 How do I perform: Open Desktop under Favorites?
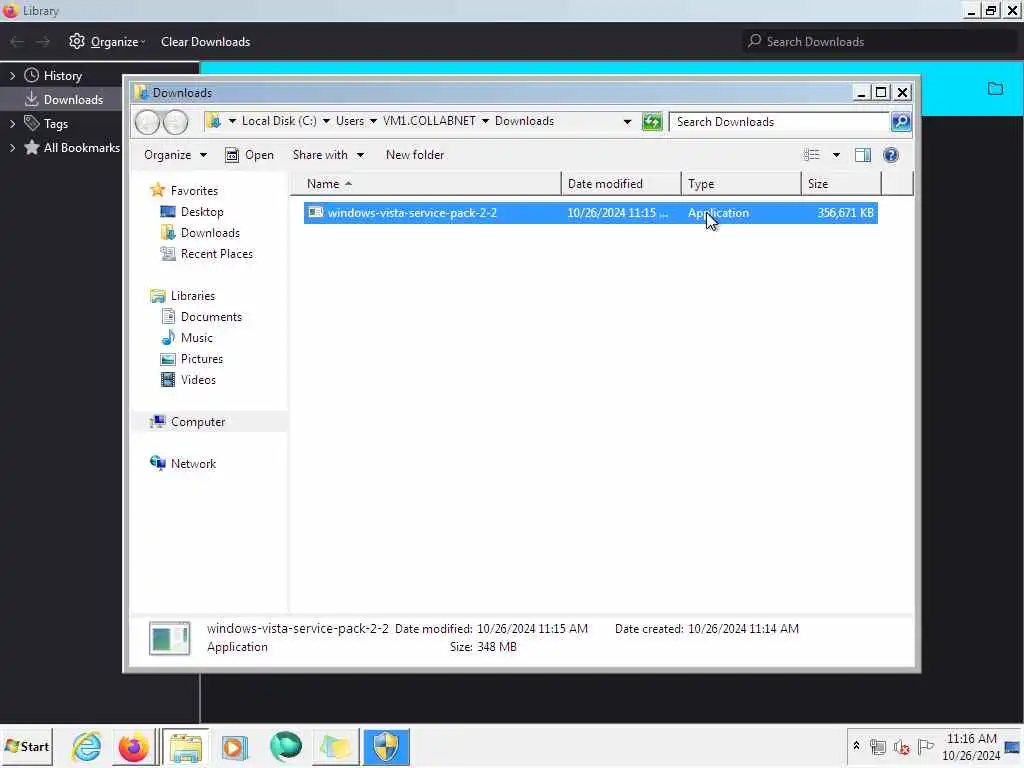[202, 212]
